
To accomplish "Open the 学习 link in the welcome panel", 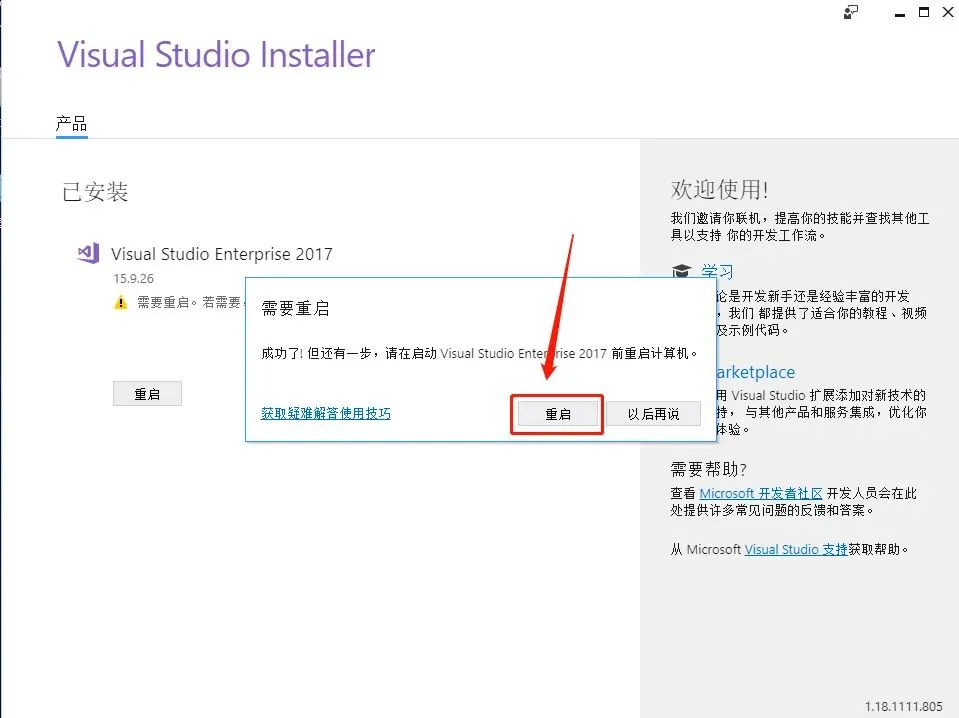I will pos(717,271).
